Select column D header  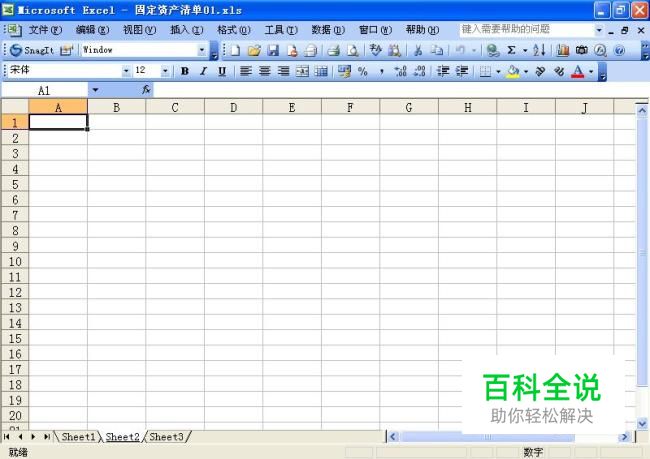(x=233, y=107)
